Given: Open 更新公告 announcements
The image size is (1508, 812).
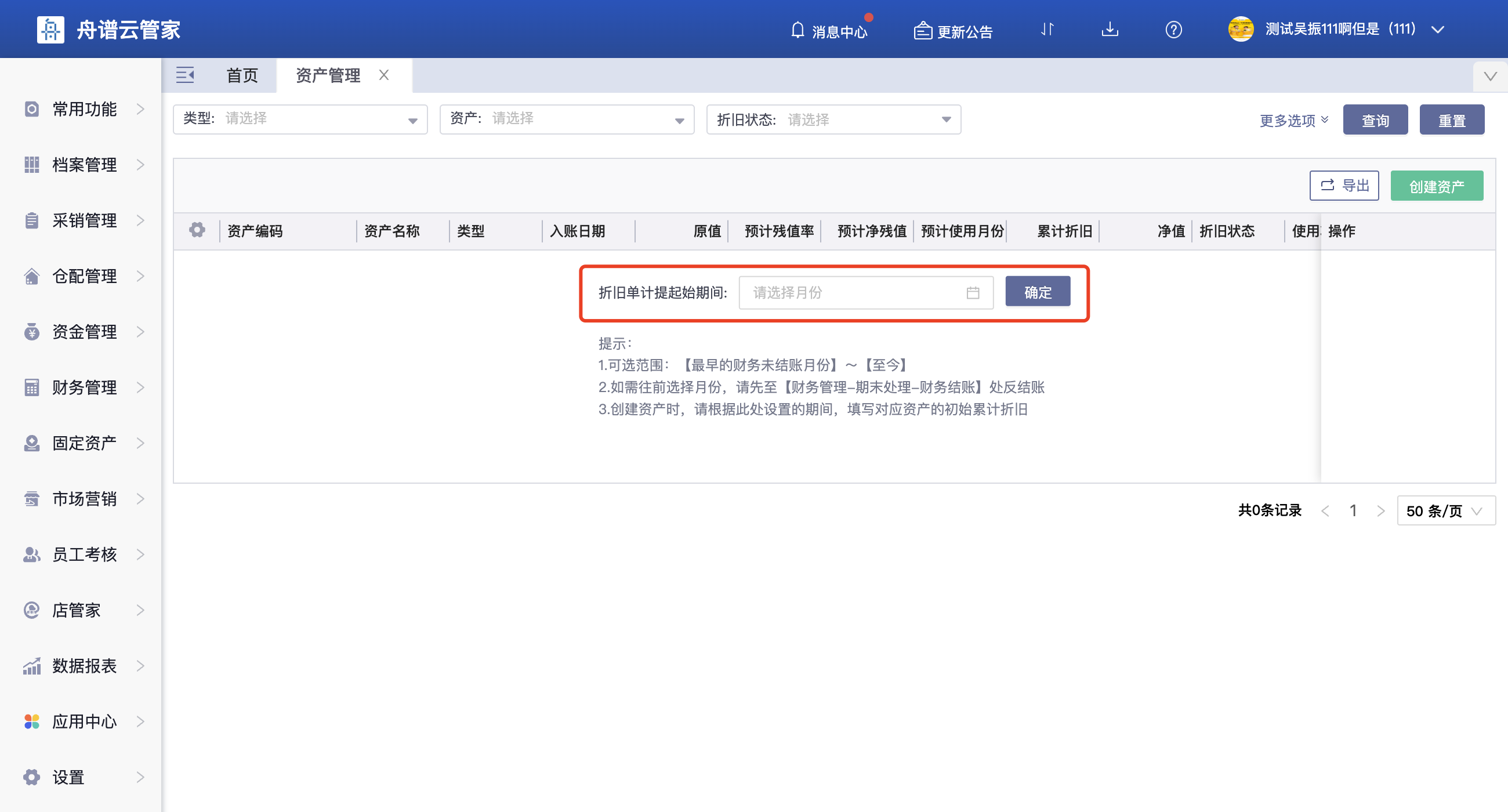Looking at the screenshot, I should 952,30.
